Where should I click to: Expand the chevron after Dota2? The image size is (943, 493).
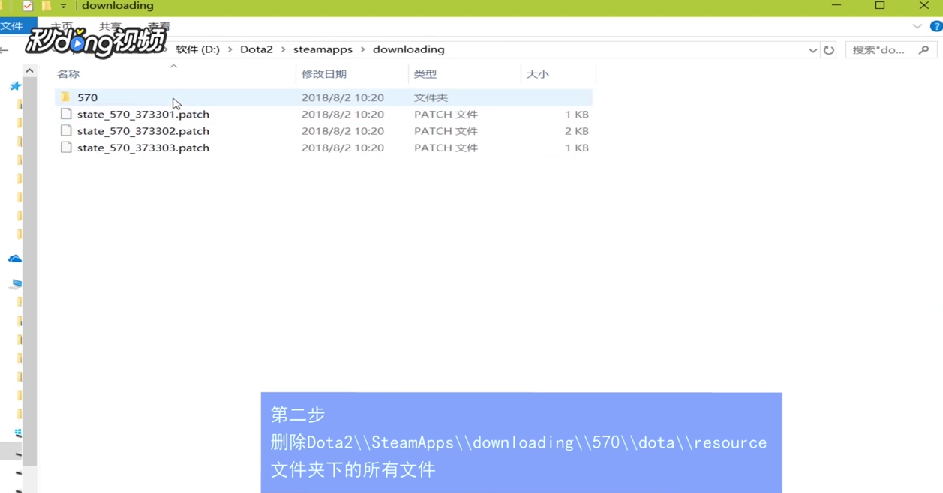(283, 49)
